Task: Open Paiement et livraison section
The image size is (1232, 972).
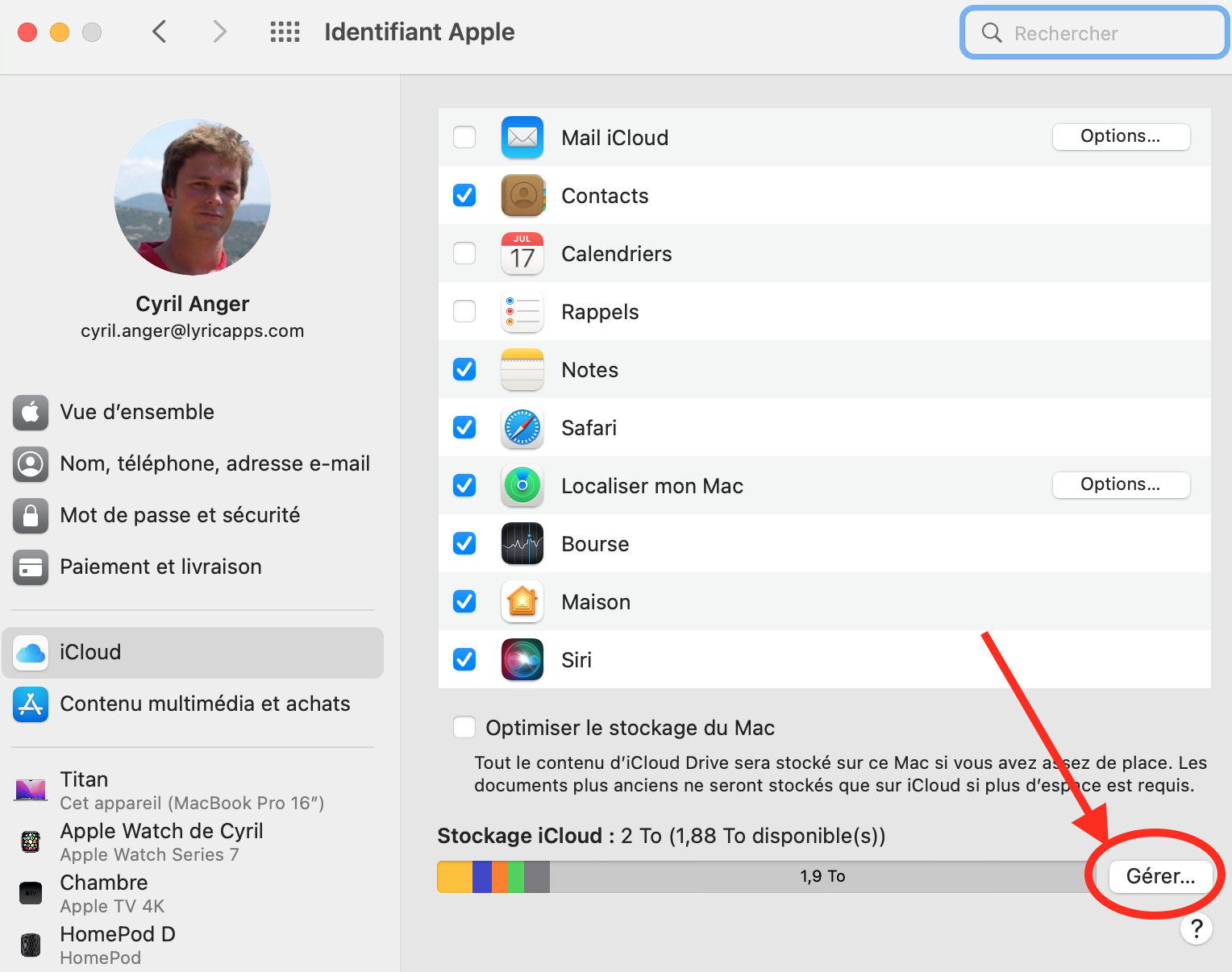Action: point(194,567)
